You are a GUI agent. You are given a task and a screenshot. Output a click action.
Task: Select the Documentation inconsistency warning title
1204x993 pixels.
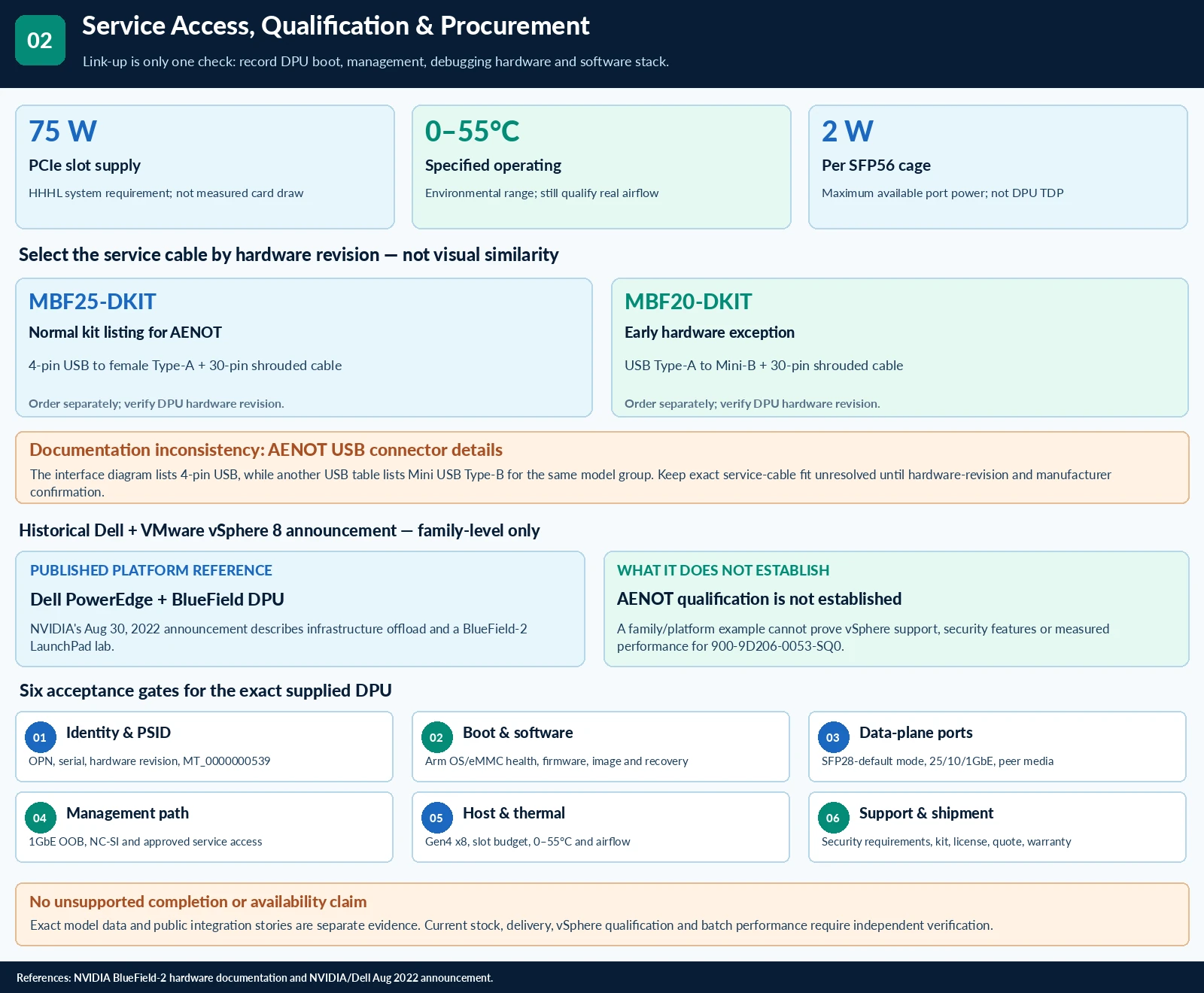pyautogui.click(x=266, y=450)
